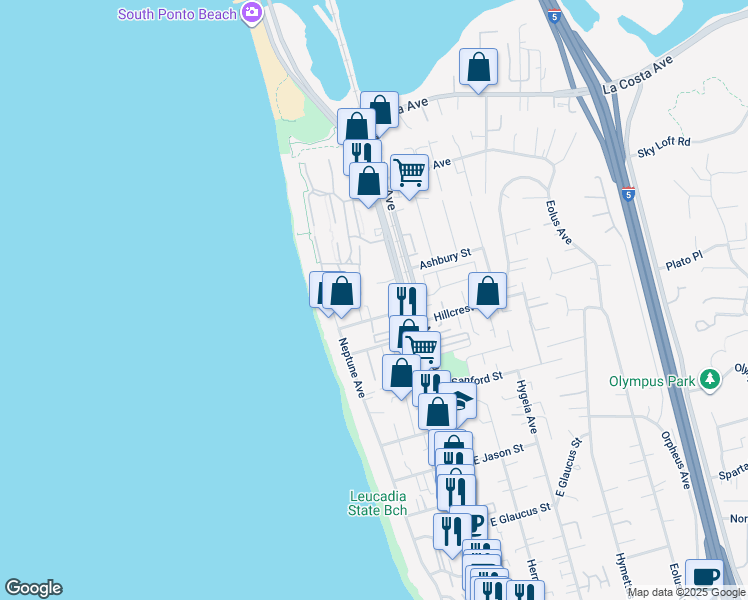Click the Plato Pl street label
Image resolution: width=748 pixels, height=600 pixels.
click(x=684, y=261)
